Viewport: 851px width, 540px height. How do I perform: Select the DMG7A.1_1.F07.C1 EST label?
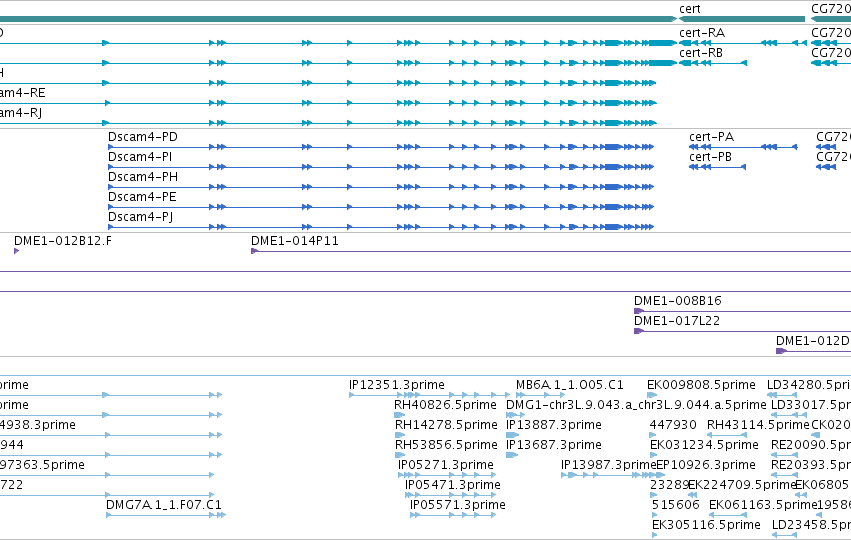(x=164, y=505)
